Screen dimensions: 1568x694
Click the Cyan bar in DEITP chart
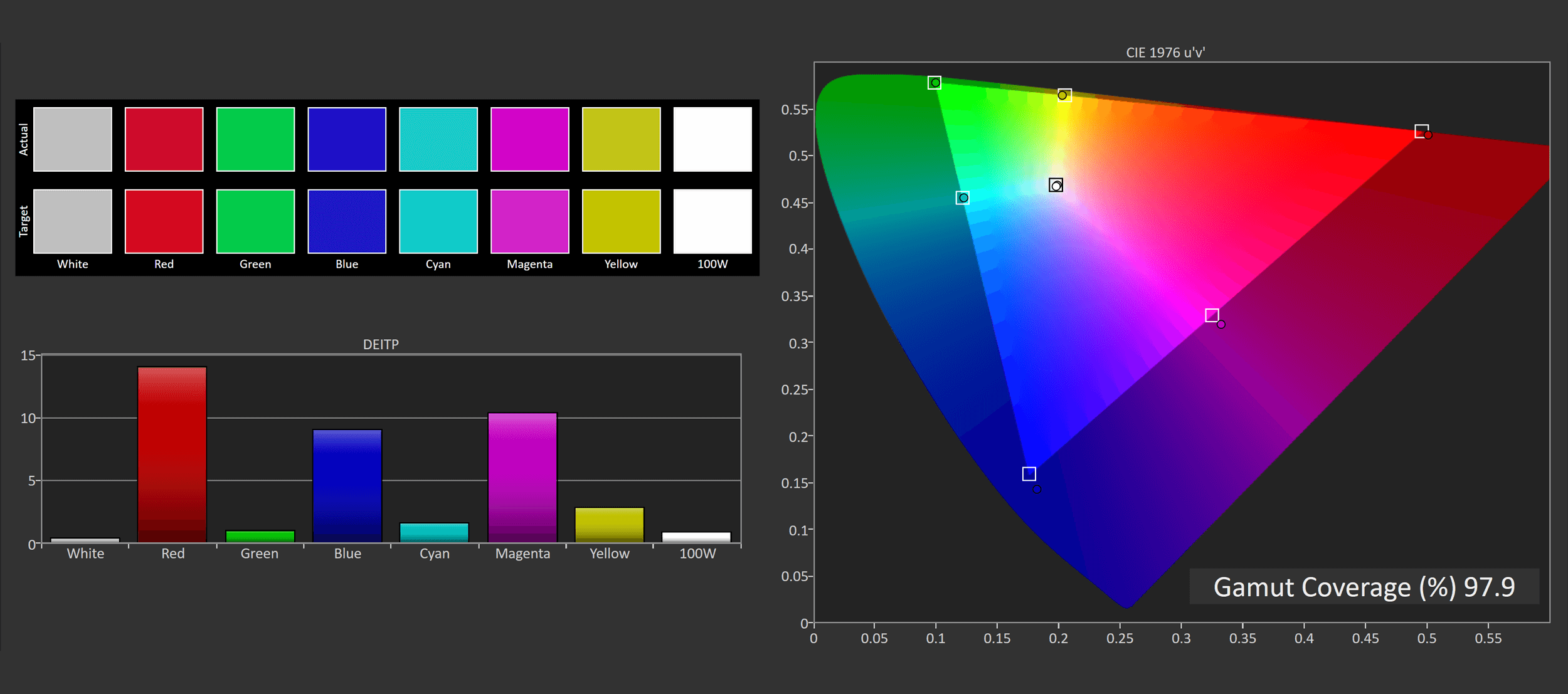[434, 532]
